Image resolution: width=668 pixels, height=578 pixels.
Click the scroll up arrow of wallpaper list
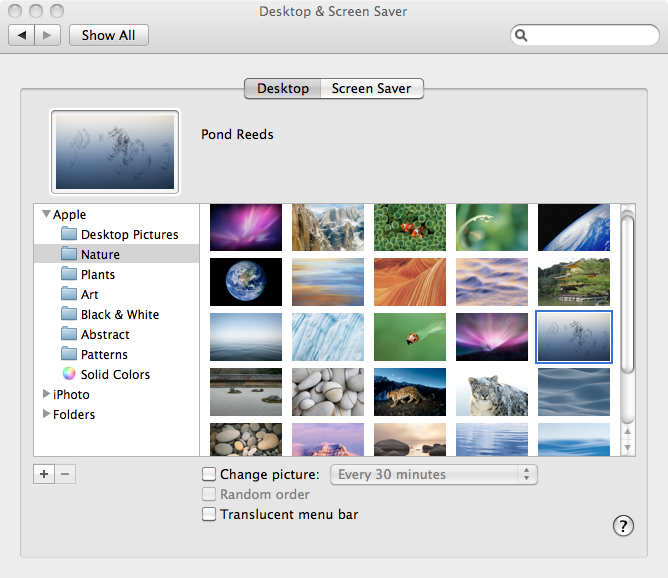point(628,431)
